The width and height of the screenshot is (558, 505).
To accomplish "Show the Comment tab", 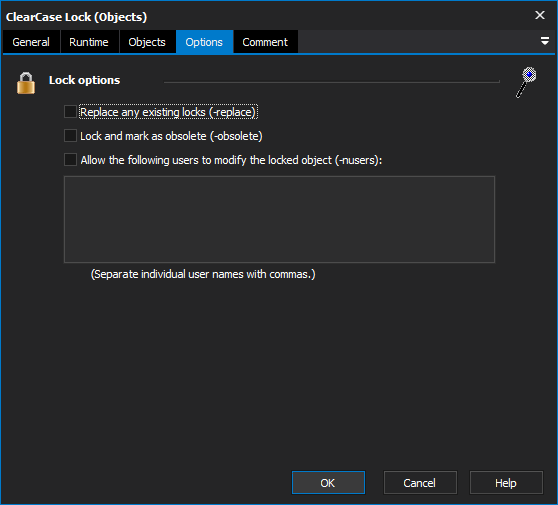I will (x=265, y=42).
